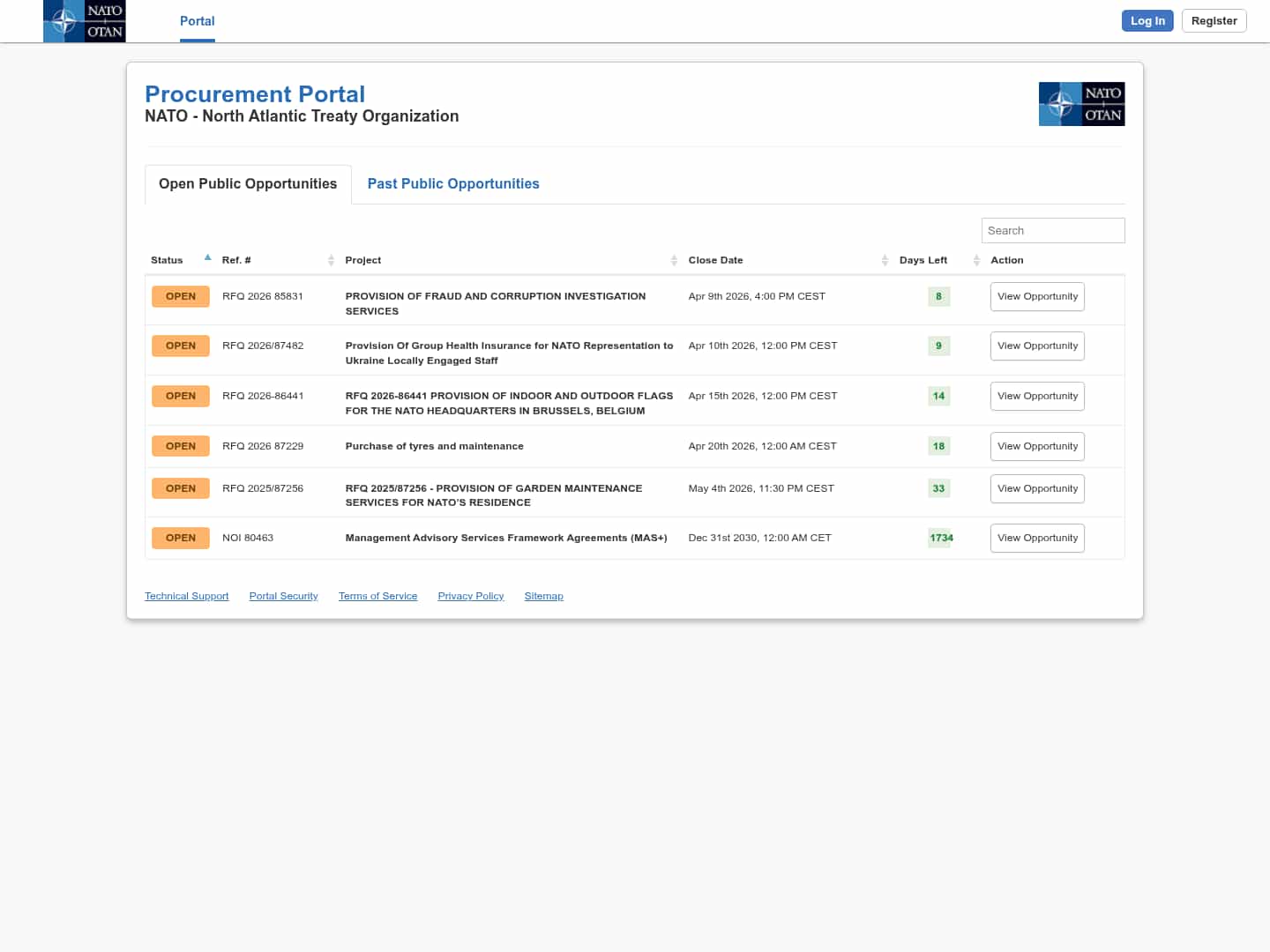Screen dimensions: 1270x952
Task: Sort table by Status column arrow
Action: tap(207, 259)
